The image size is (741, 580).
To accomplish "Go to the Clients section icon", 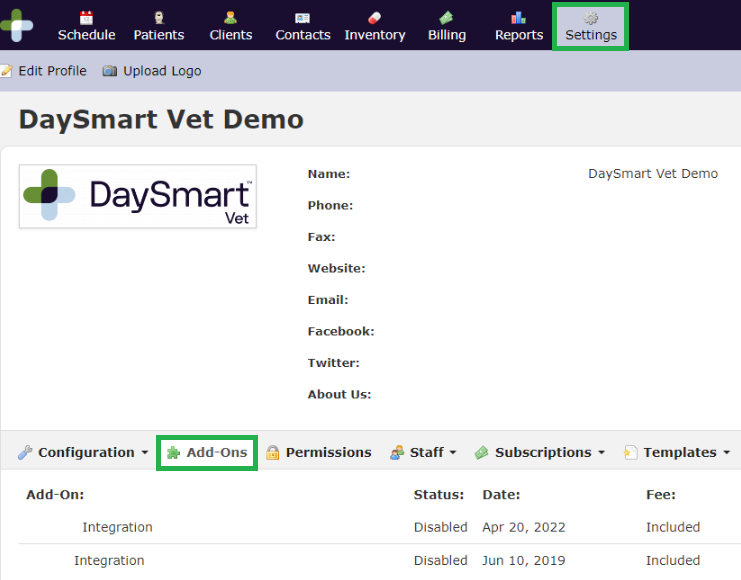I will [231, 18].
